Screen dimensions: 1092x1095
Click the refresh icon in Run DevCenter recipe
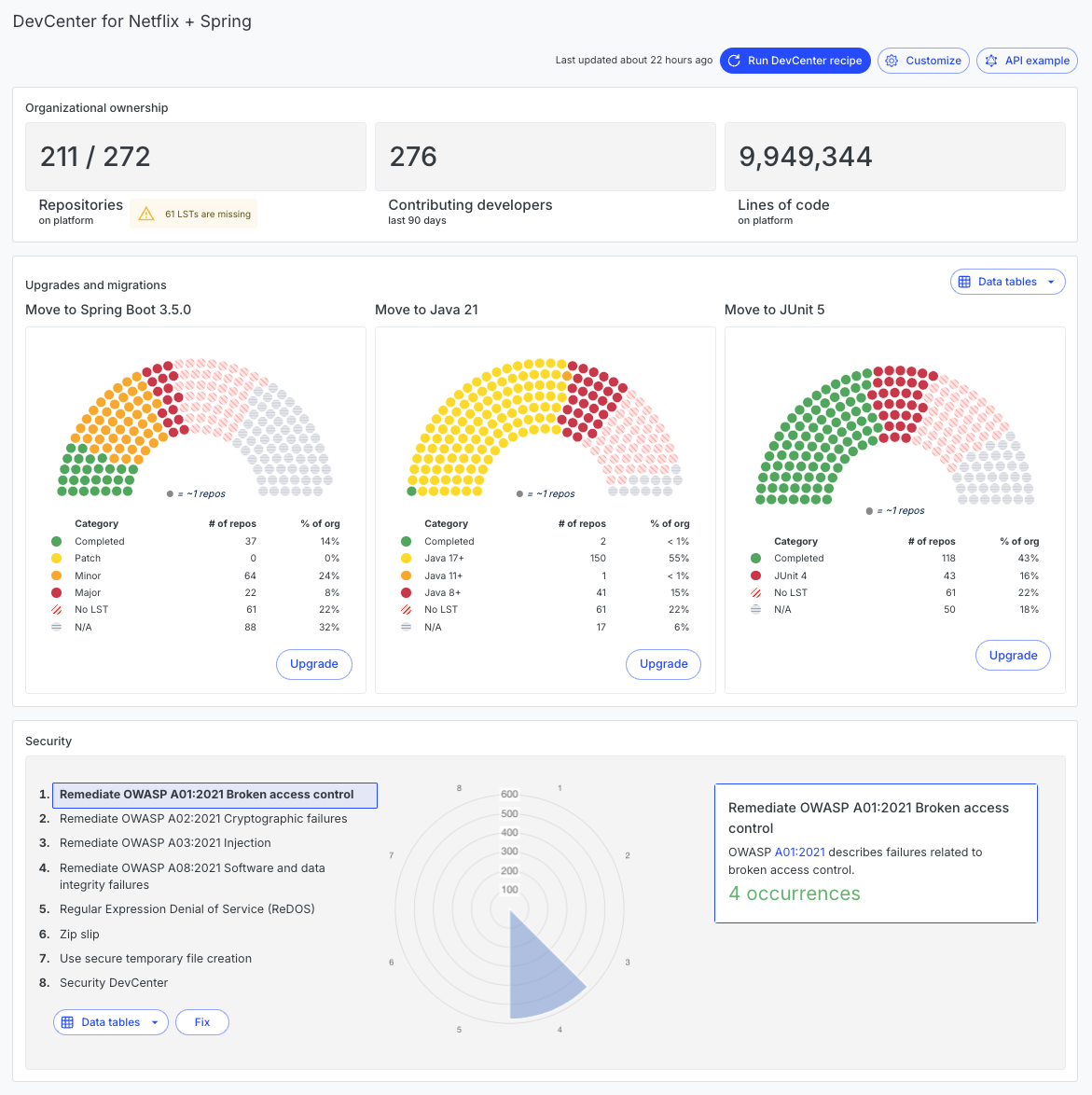click(x=735, y=61)
